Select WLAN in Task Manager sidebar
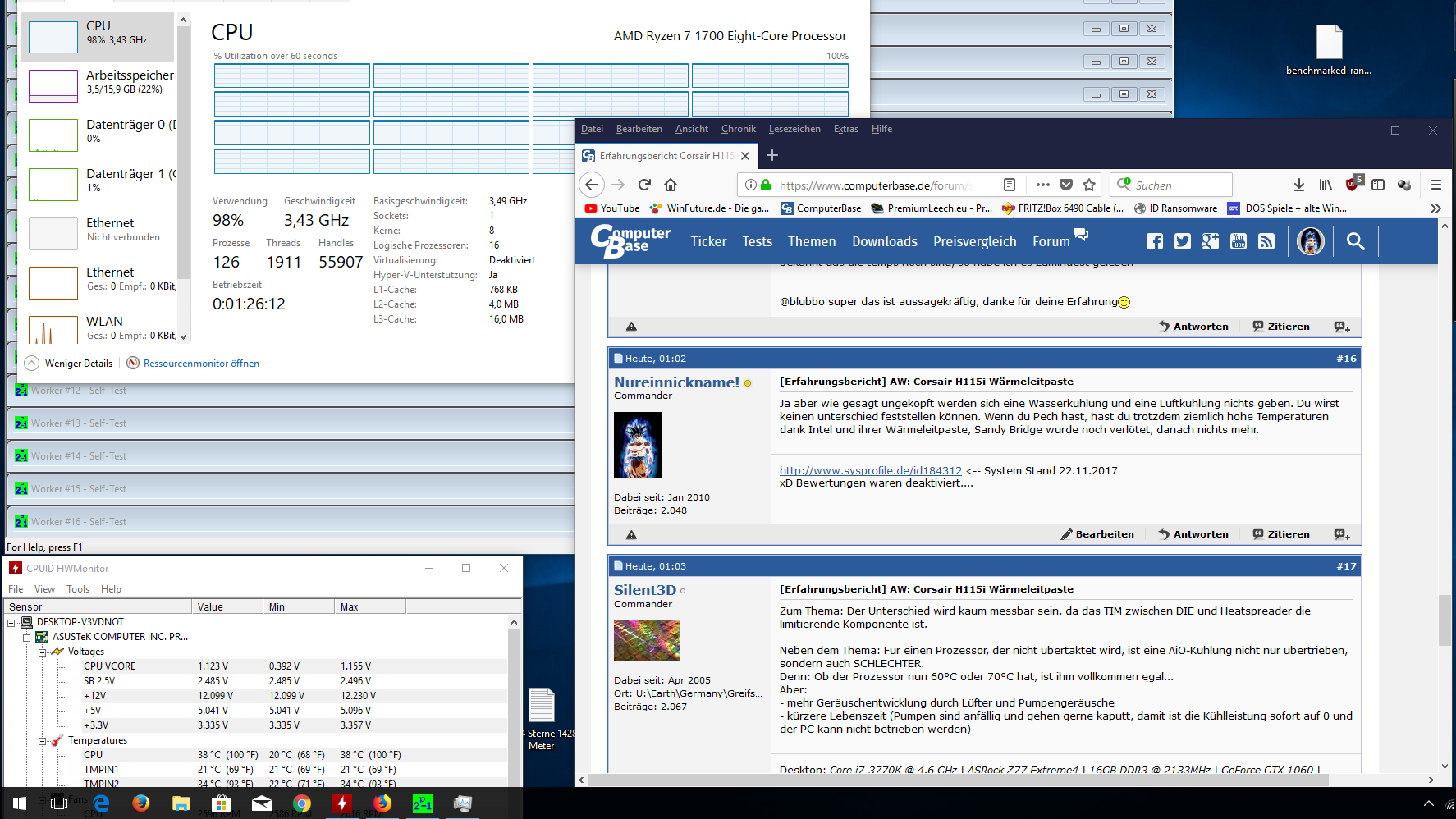1456x819 pixels. 98,328
